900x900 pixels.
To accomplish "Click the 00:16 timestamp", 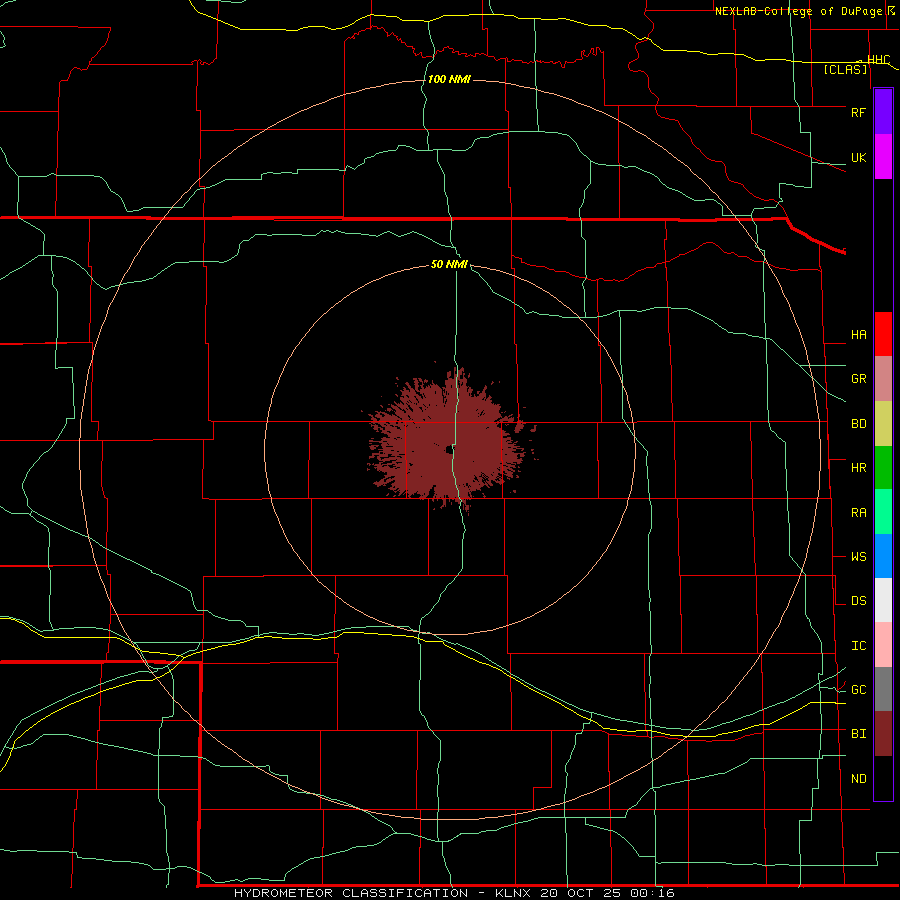I will pyautogui.click(x=652, y=893).
